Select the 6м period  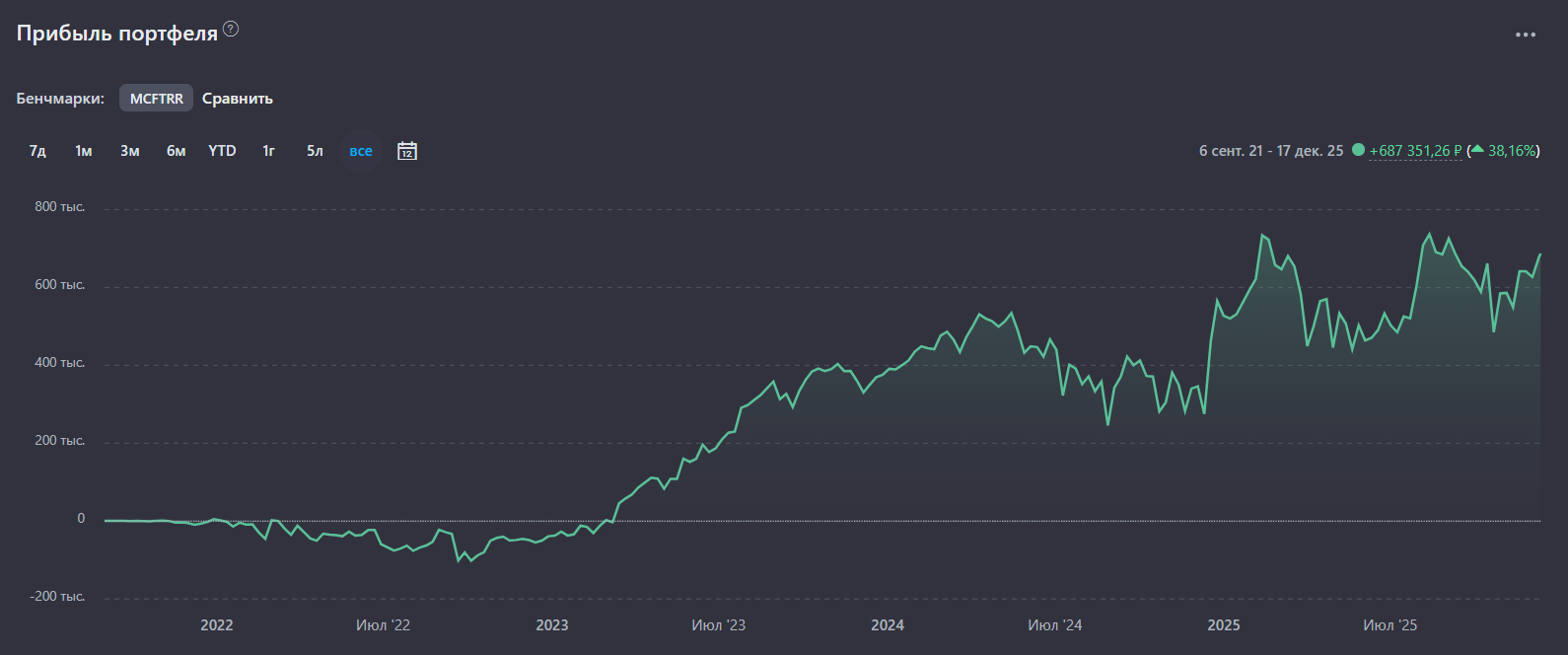pyautogui.click(x=176, y=151)
